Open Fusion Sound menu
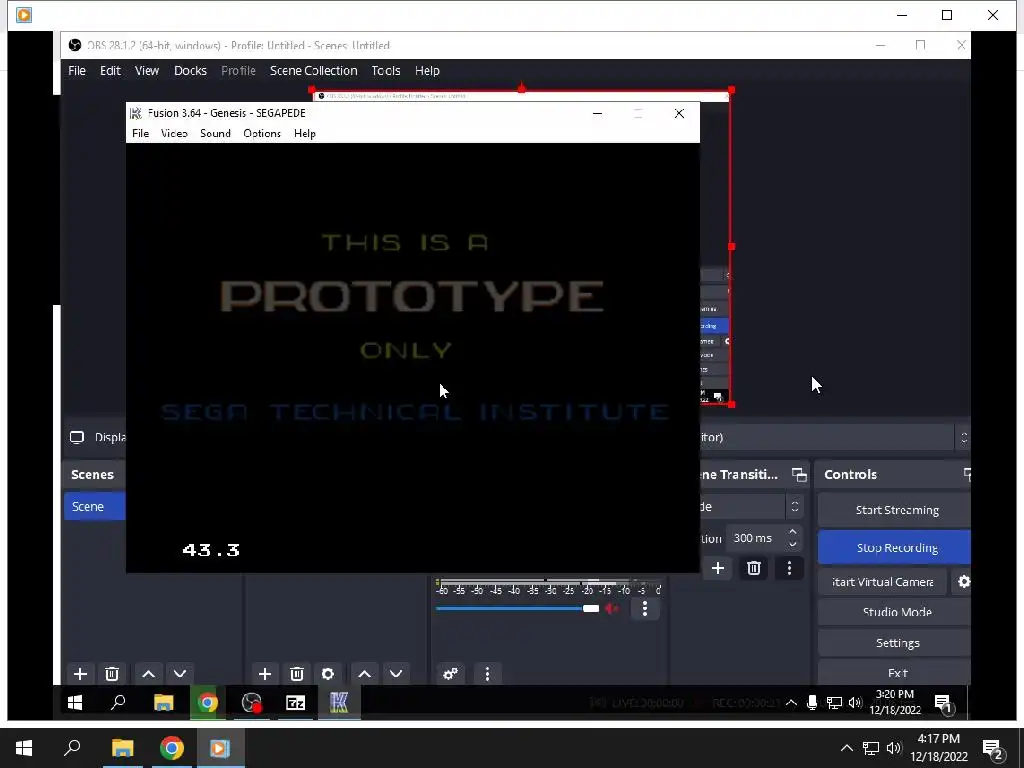This screenshot has height=768, width=1024. tap(215, 133)
